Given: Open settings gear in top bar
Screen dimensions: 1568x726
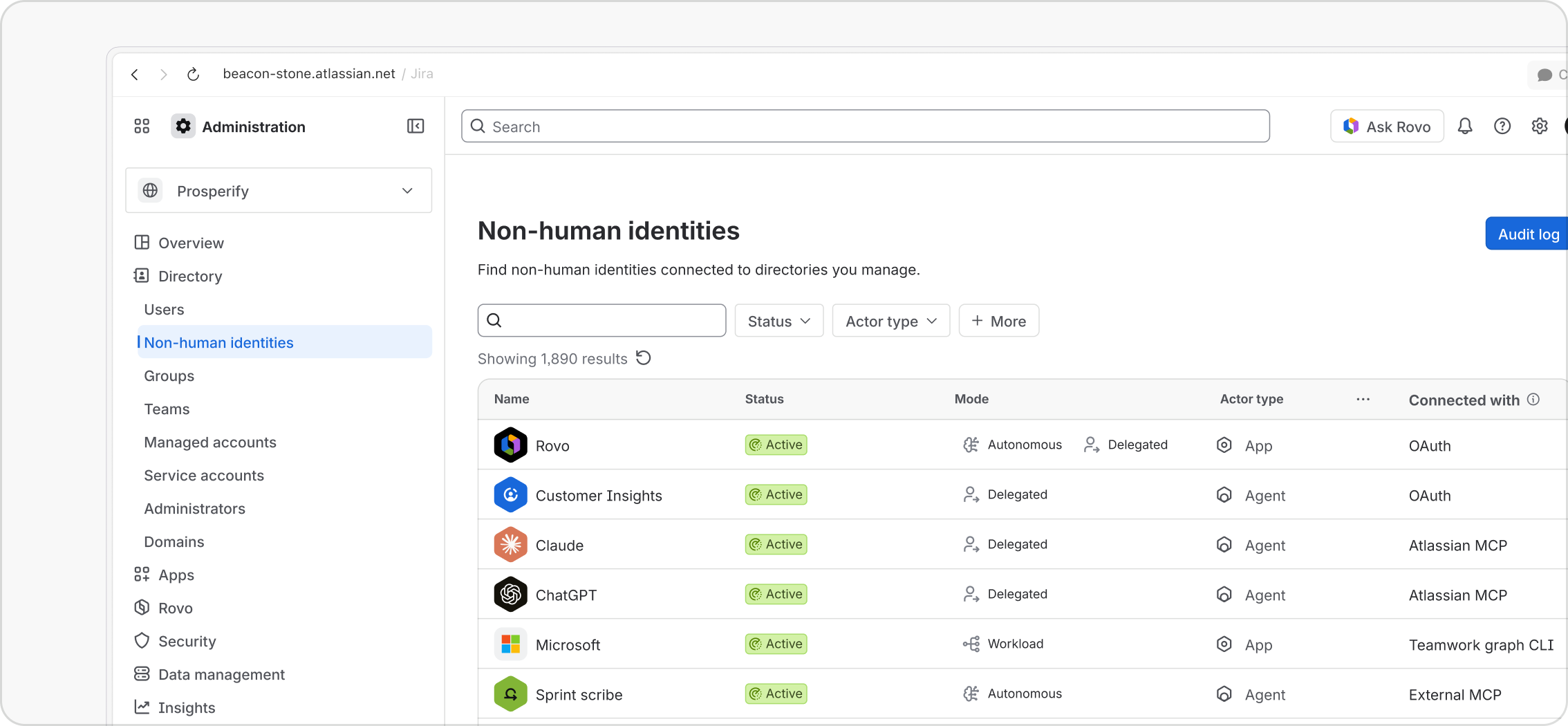Looking at the screenshot, I should point(1540,126).
